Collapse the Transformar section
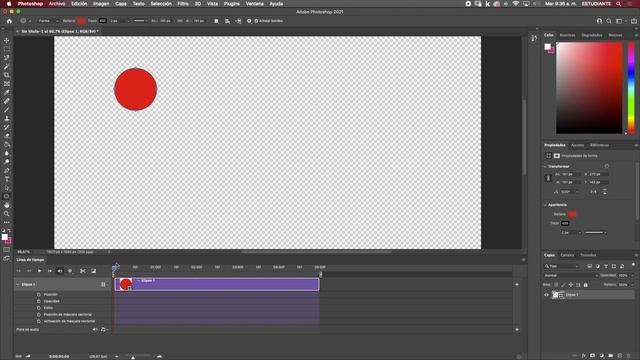The image size is (640, 360). point(545,167)
